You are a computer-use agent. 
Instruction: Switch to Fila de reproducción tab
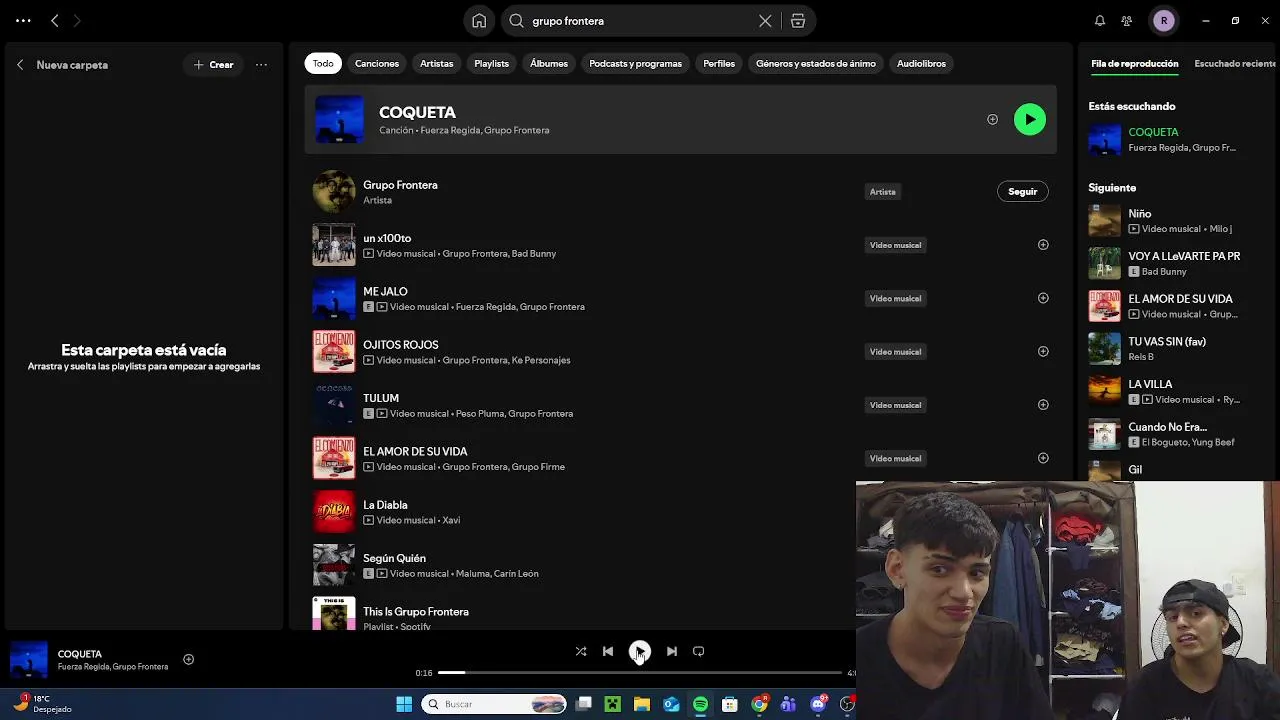(x=1134, y=64)
